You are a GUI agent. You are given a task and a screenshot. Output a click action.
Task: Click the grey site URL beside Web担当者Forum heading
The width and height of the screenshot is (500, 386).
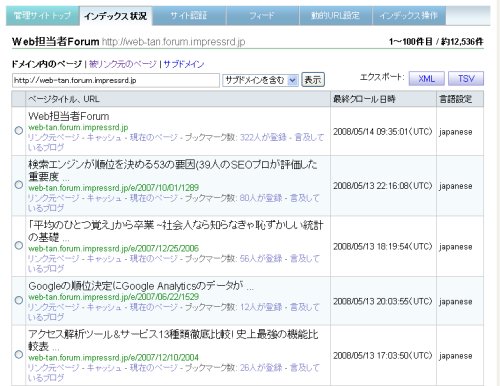point(173,42)
